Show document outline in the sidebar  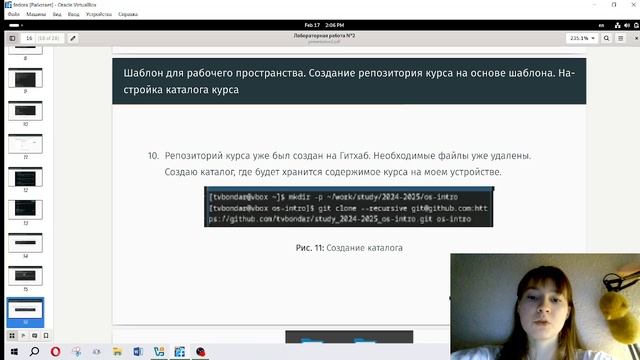(23, 336)
